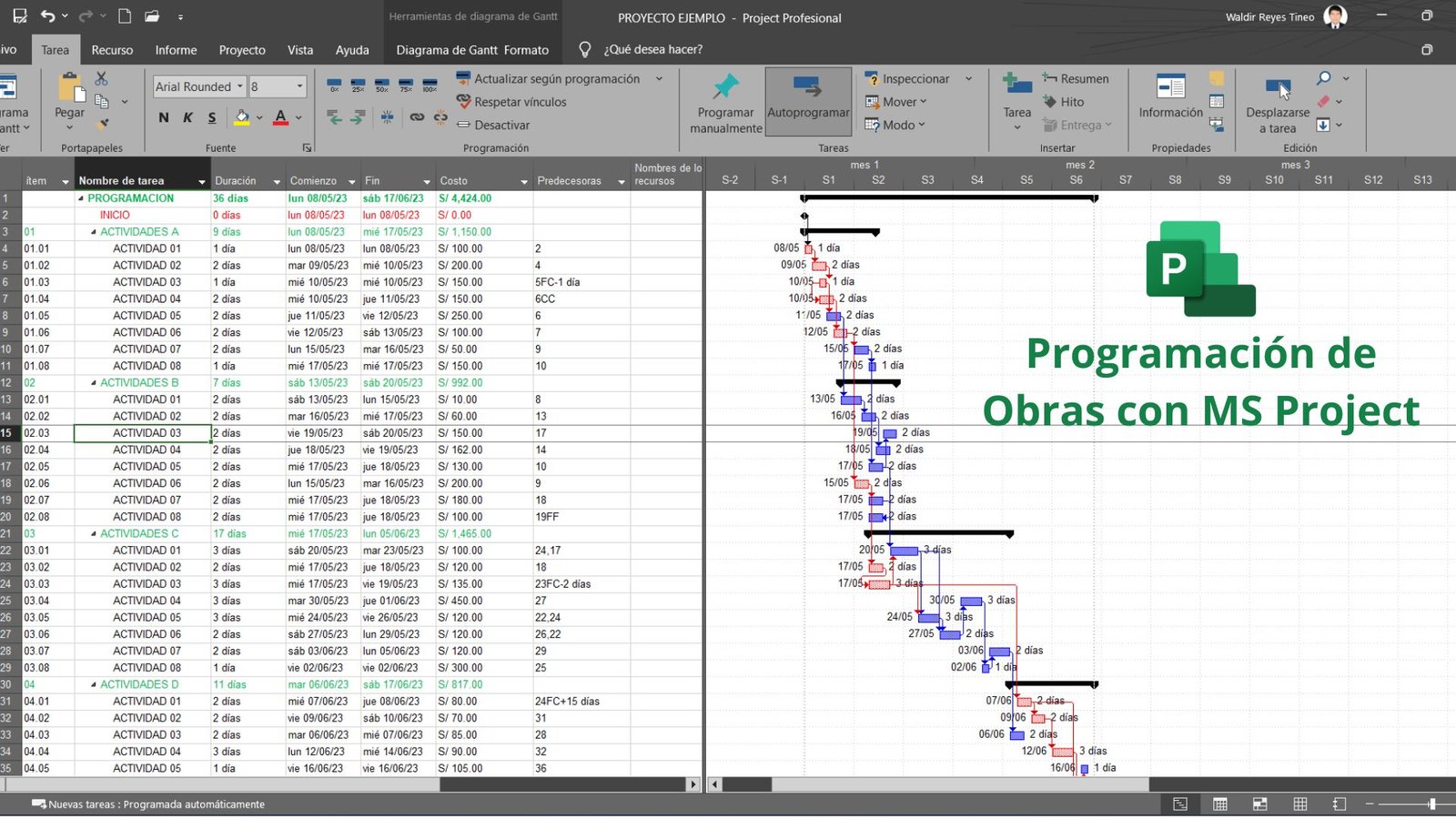Click the red font color A button

point(280,117)
